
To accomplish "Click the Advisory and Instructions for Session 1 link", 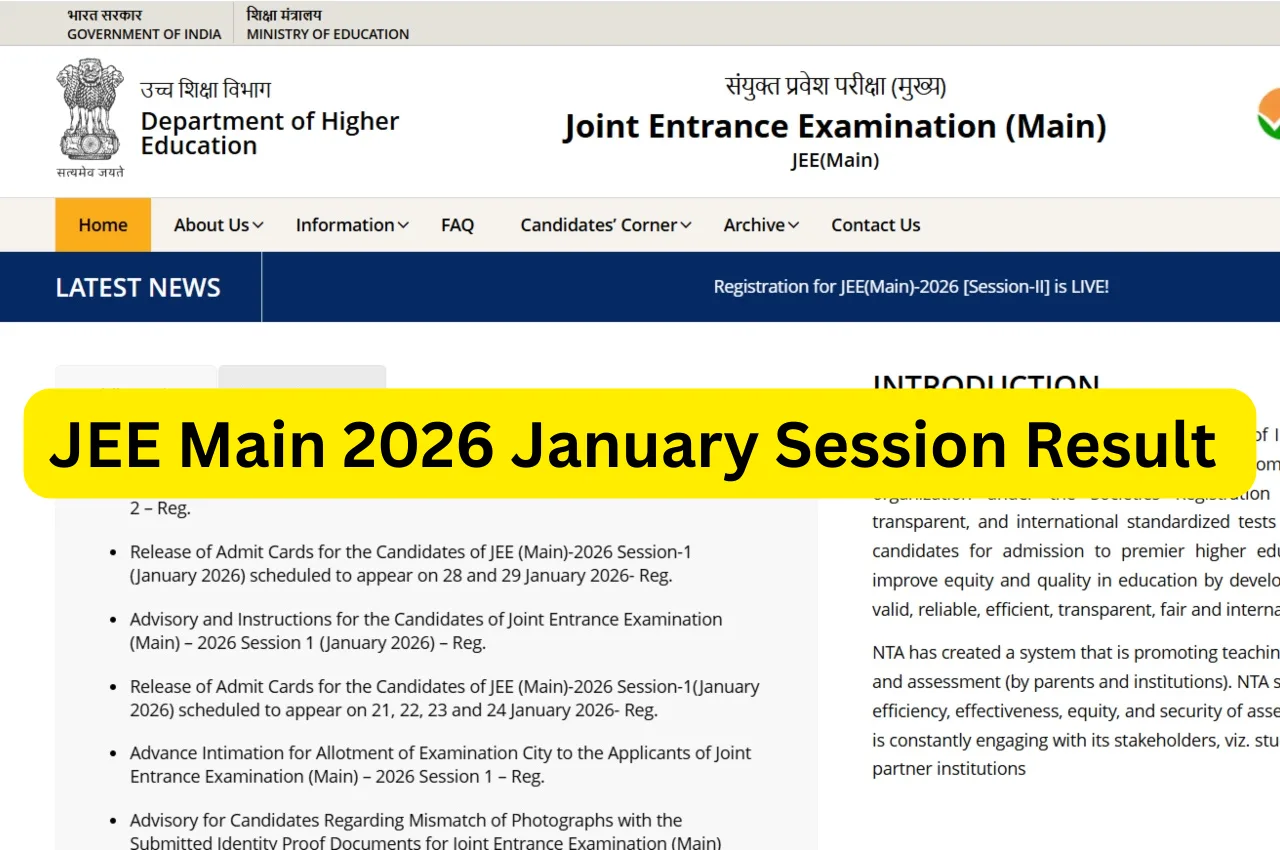I will (426, 631).
